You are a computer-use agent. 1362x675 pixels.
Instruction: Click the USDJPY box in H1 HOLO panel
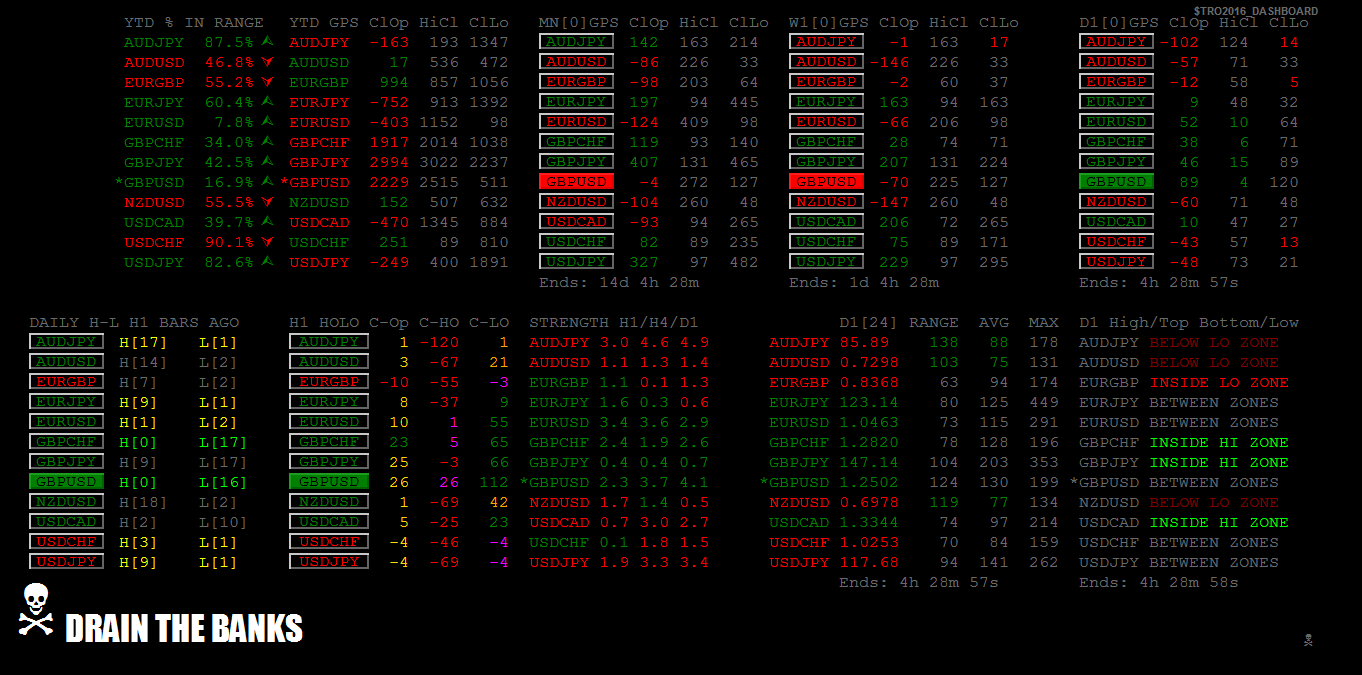(329, 562)
